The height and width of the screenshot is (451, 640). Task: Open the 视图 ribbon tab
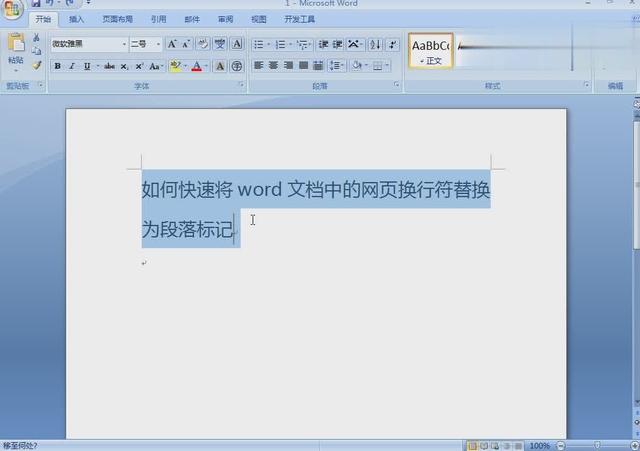point(259,19)
